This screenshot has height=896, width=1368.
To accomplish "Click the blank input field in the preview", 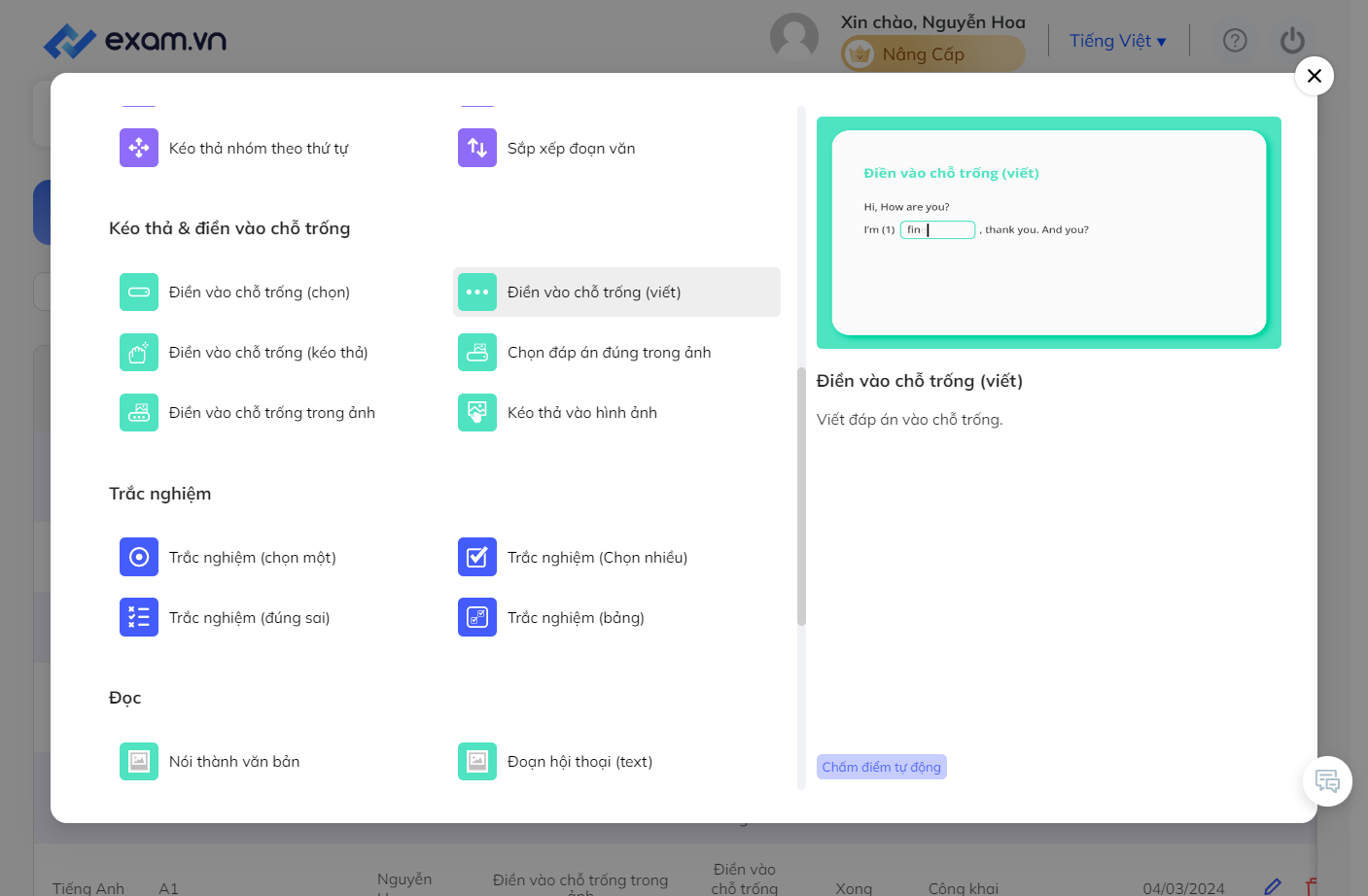I will pyautogui.click(x=937, y=229).
